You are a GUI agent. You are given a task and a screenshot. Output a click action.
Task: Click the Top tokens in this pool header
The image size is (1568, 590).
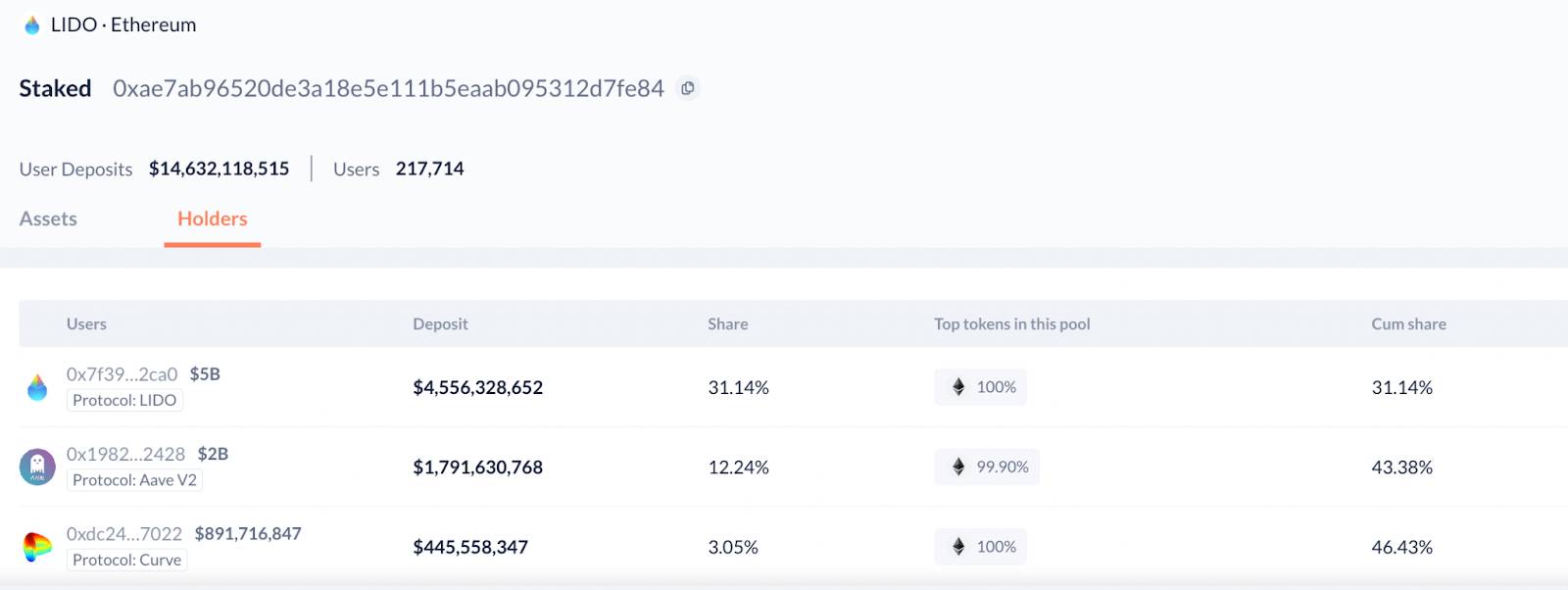coord(1012,324)
